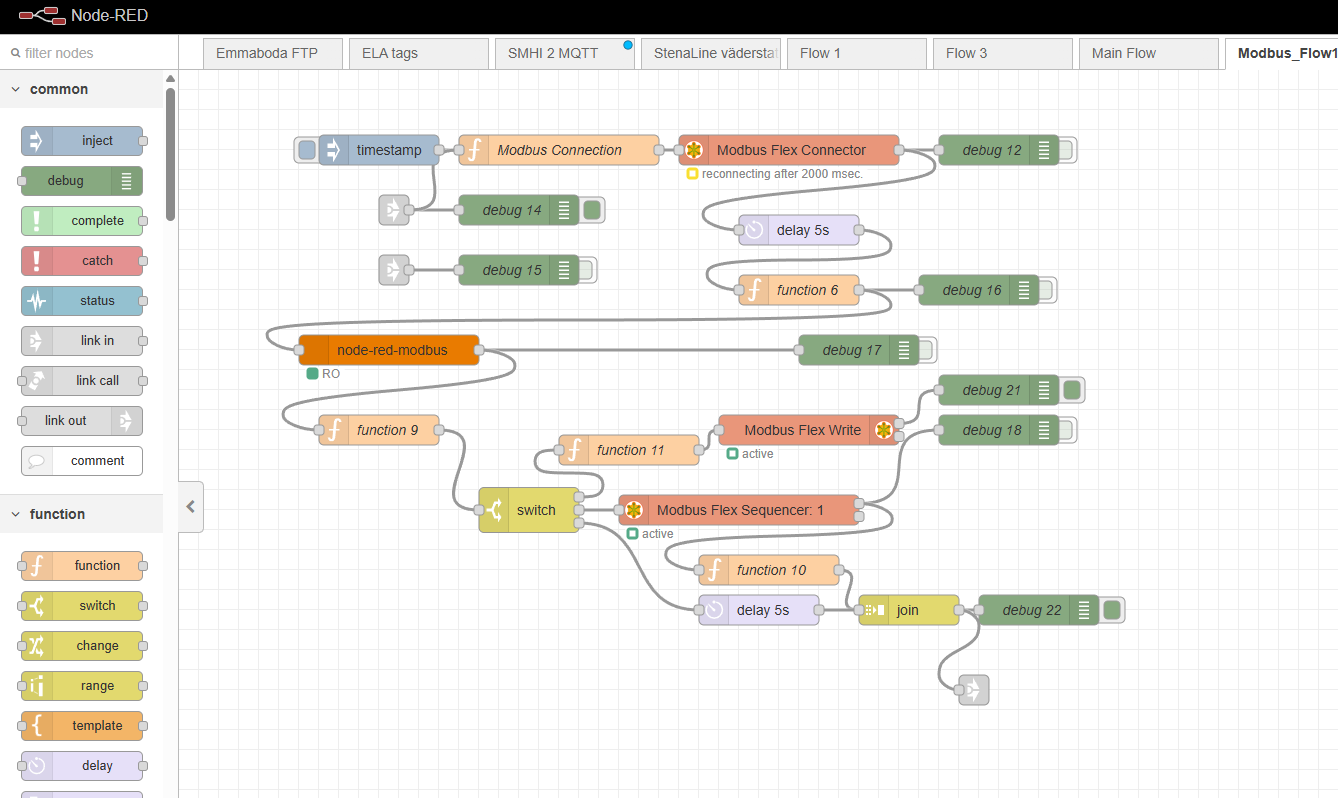Open the Emmaboda FTP flow tab
Screen dimensions: 1338x798
[272, 53]
